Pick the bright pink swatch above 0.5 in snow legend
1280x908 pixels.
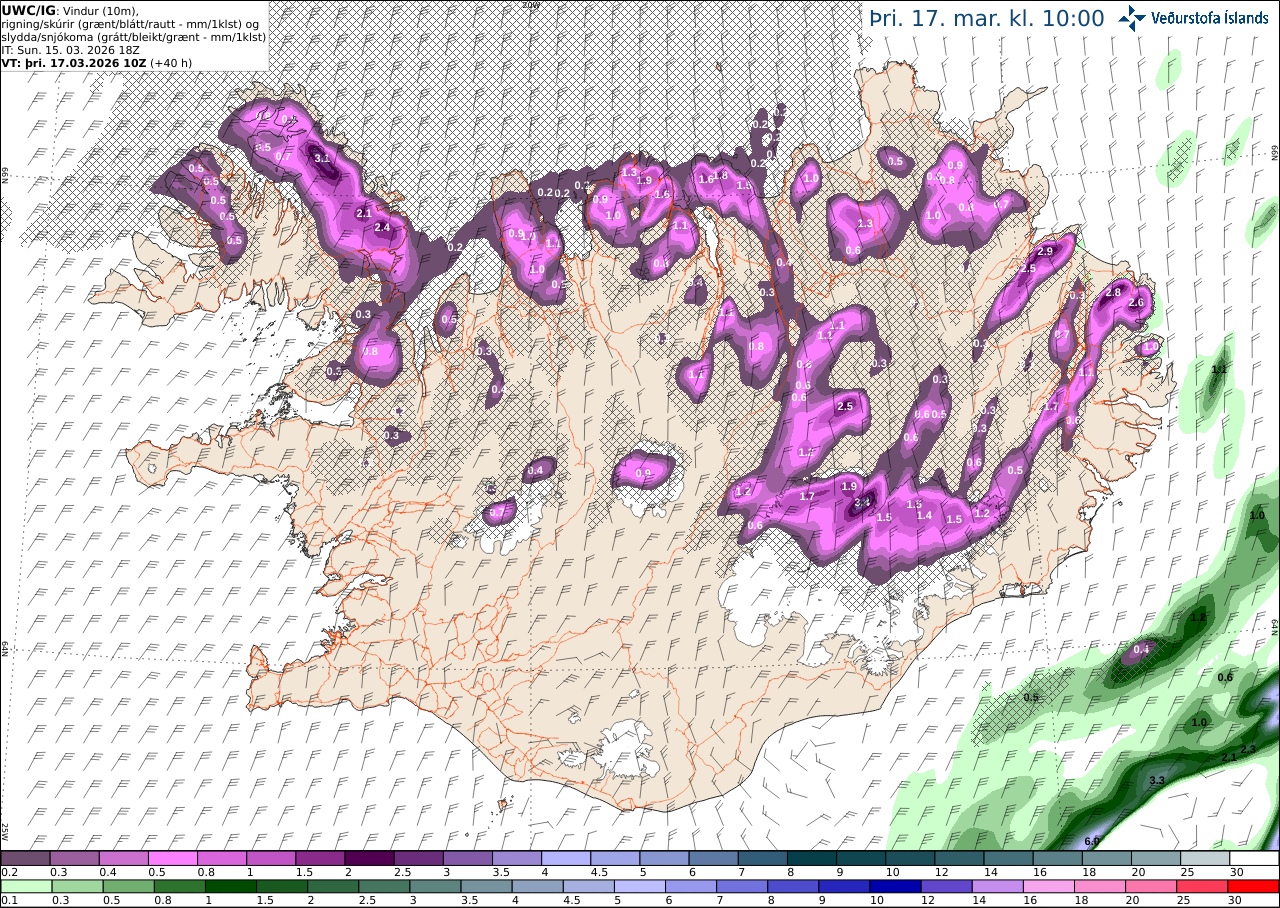[x=172, y=858]
